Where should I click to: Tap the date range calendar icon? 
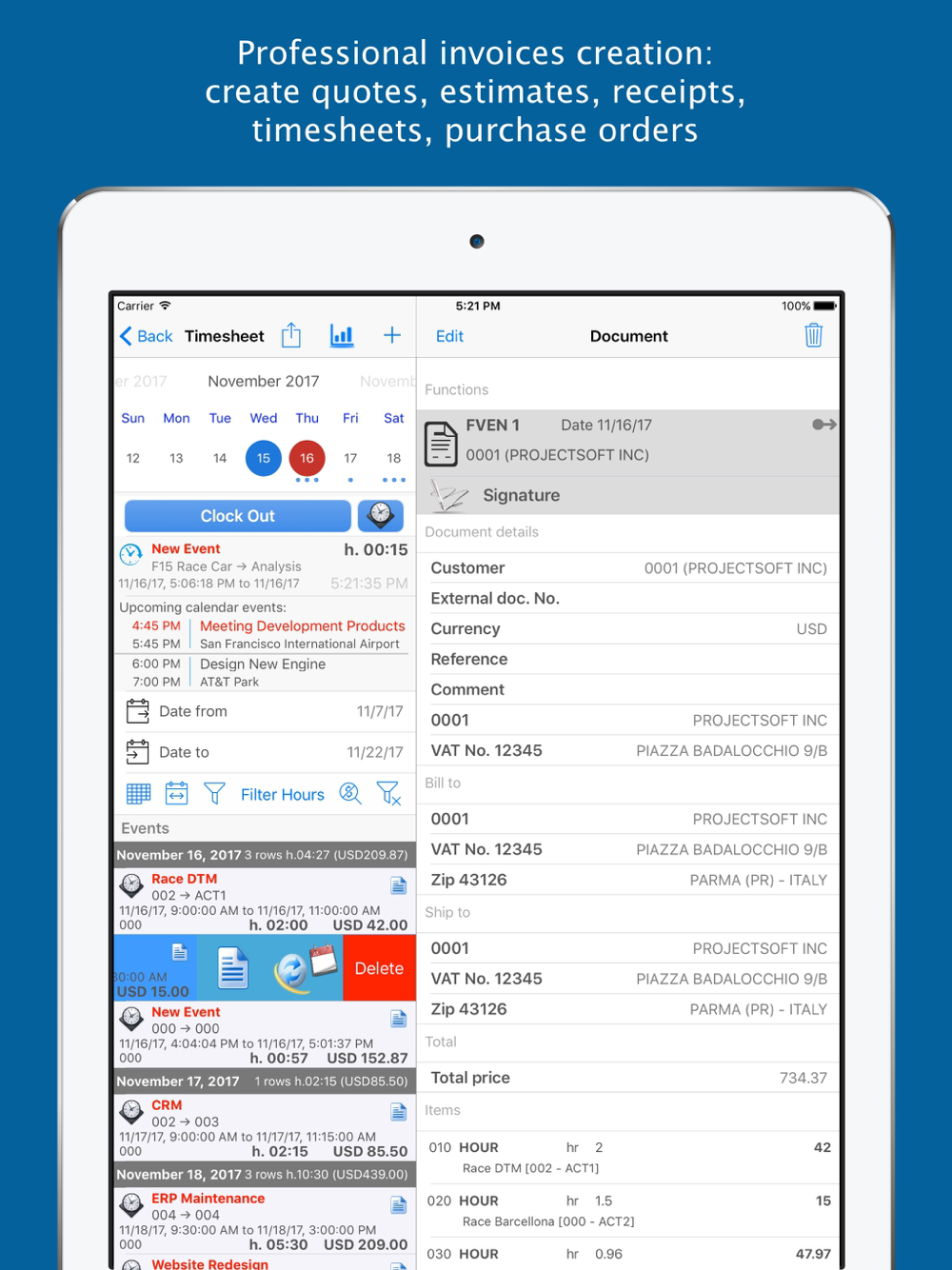177,793
